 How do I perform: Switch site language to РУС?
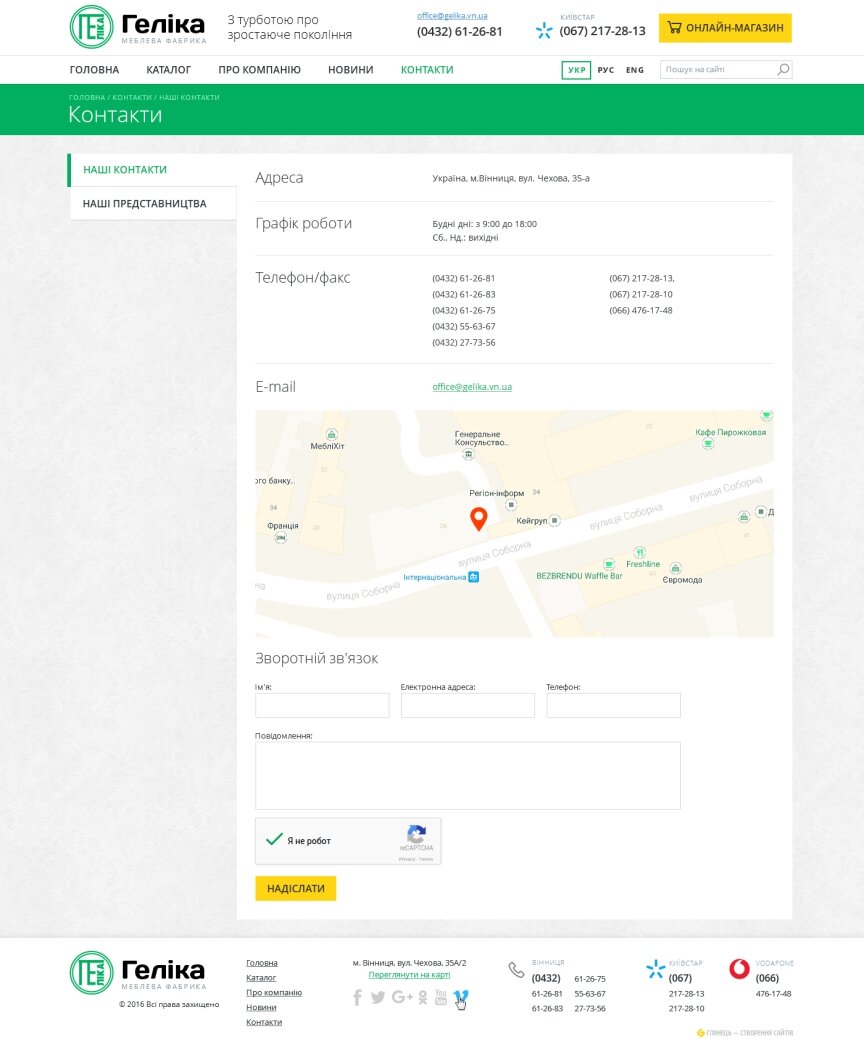coord(606,70)
